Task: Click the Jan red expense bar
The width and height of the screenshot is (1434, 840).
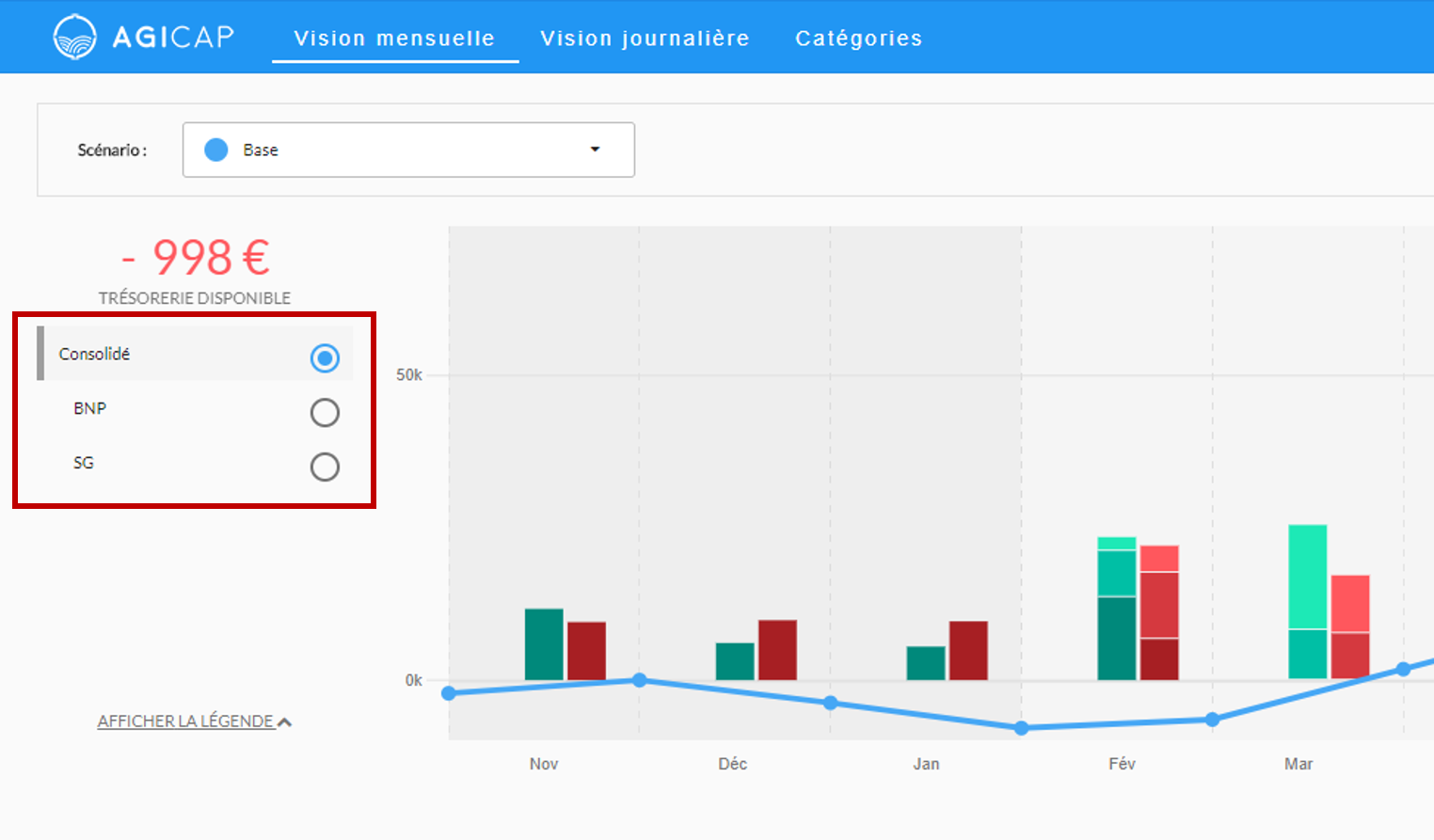Action: point(968,650)
